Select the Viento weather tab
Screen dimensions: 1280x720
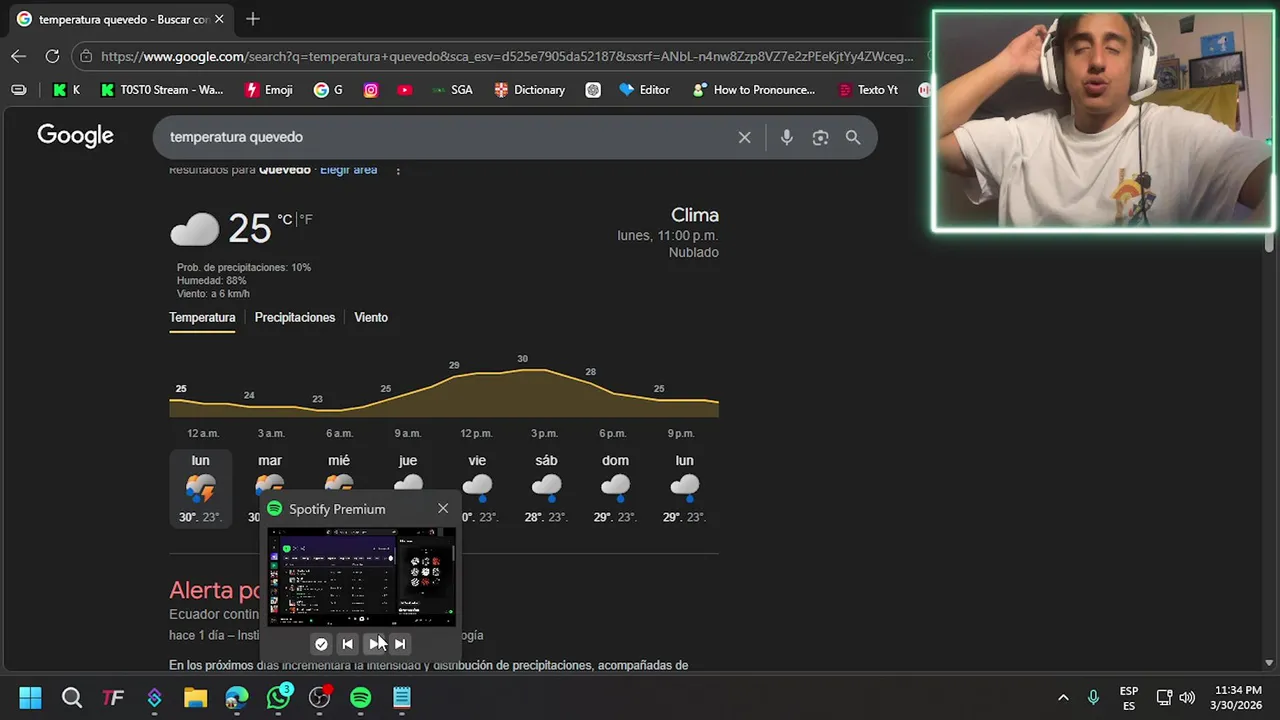click(x=371, y=317)
